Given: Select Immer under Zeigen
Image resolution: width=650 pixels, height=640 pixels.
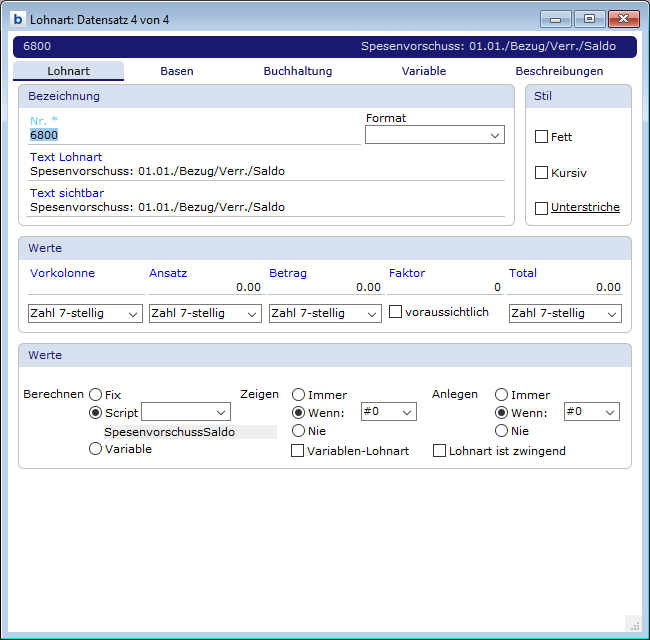Looking at the screenshot, I should coord(298,395).
